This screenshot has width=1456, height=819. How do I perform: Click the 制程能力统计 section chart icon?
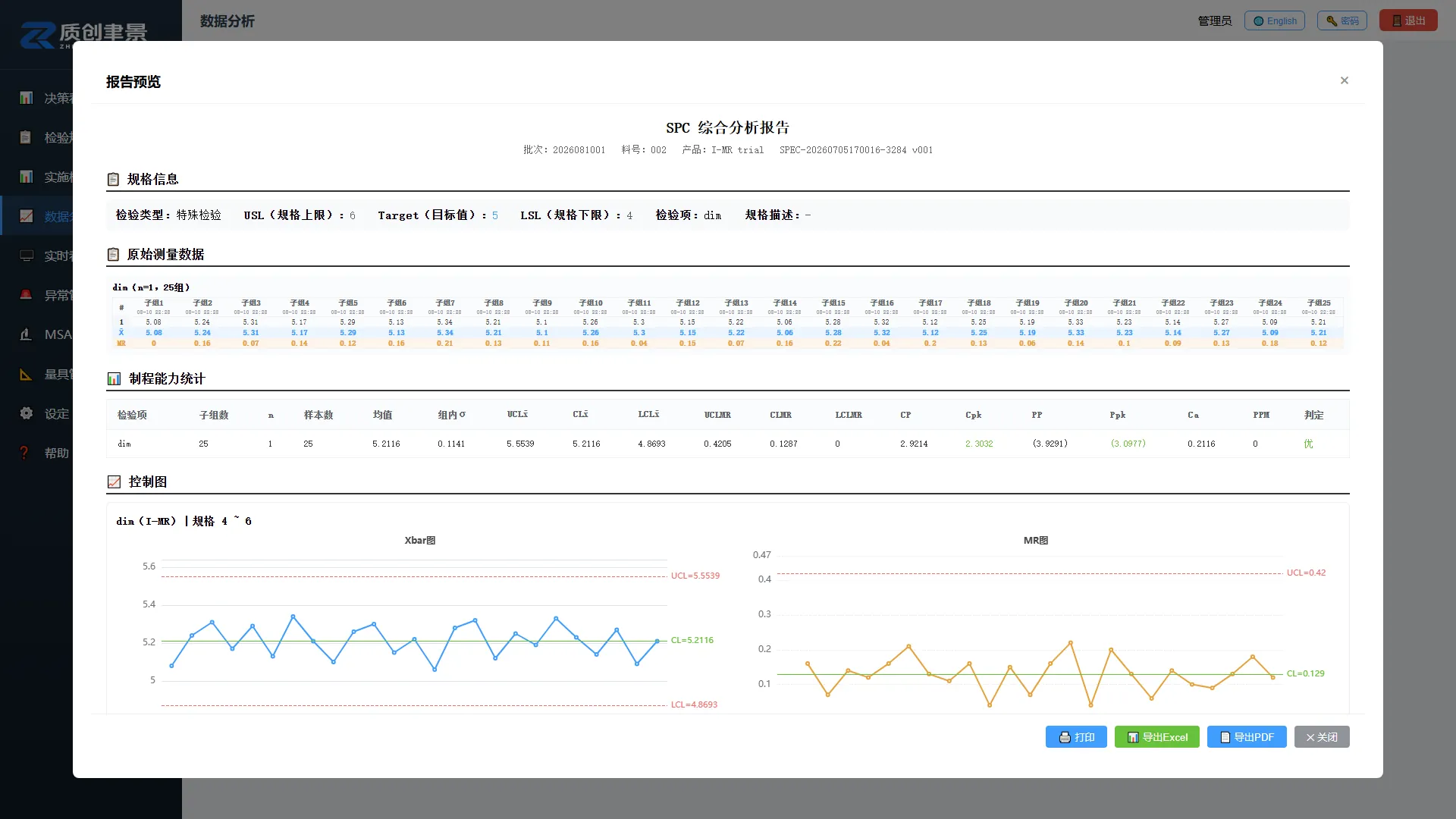coord(114,378)
